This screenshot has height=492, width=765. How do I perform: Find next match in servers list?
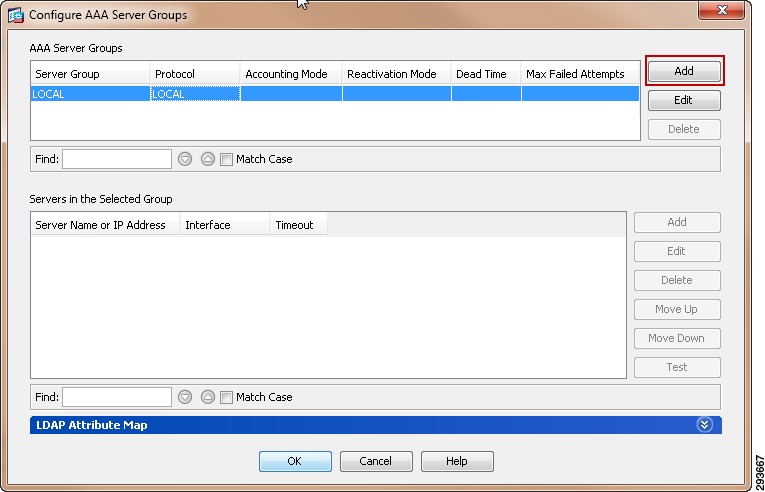coord(185,397)
